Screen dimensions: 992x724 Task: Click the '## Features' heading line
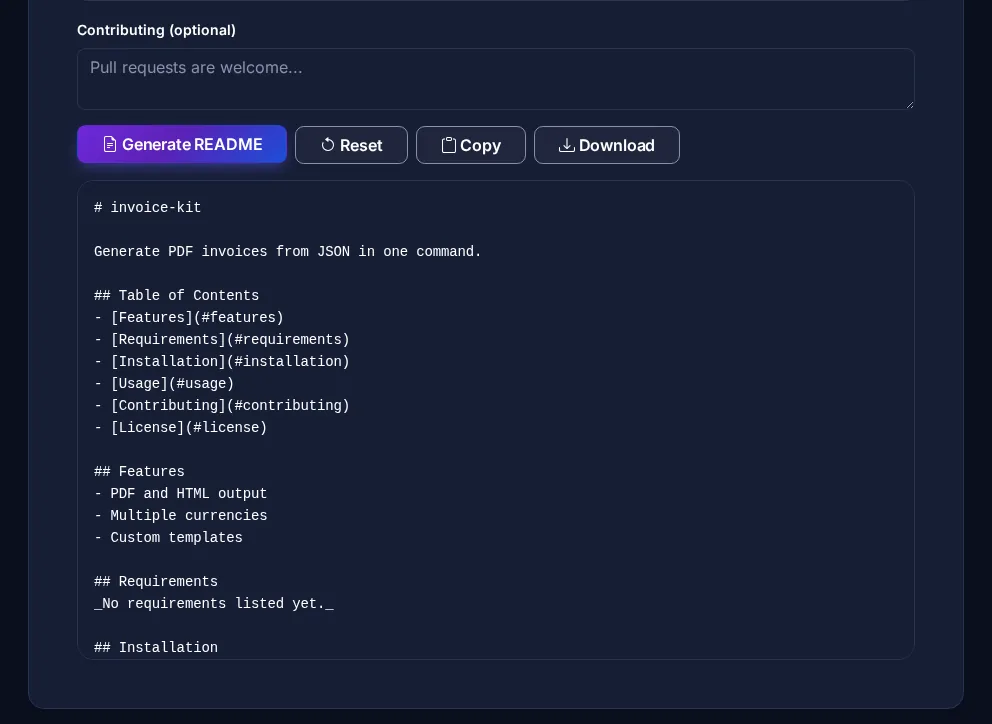click(139, 471)
